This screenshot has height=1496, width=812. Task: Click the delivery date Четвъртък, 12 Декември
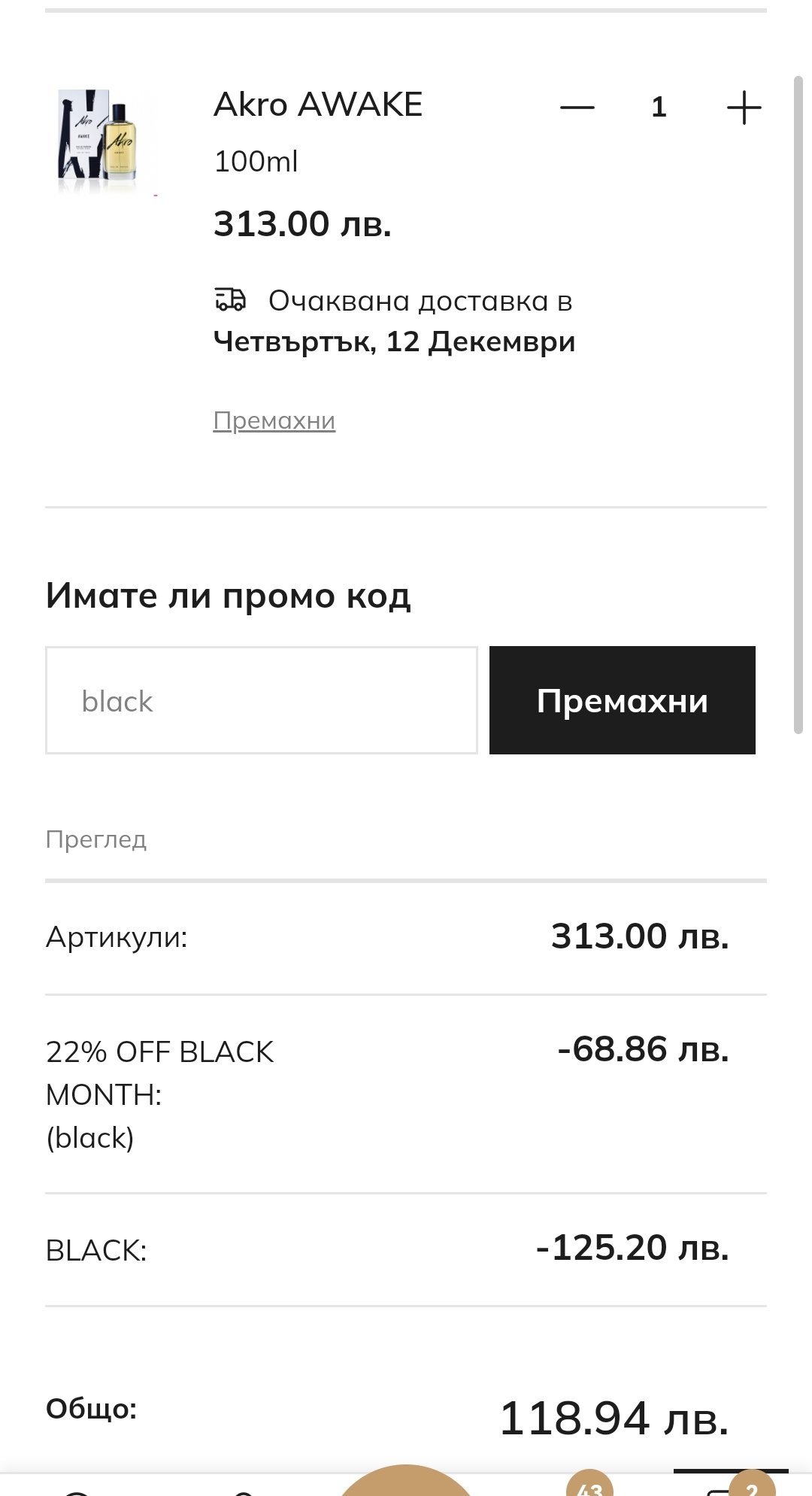point(395,342)
